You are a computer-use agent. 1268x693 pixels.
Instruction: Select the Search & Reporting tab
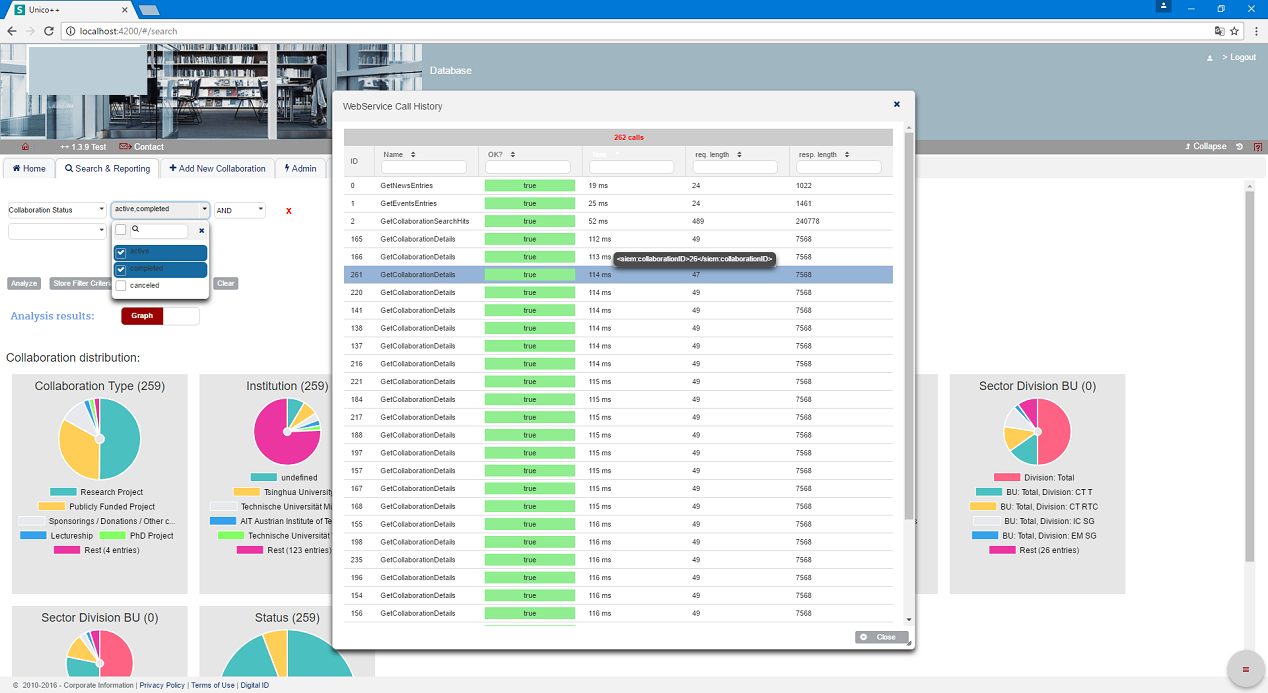[x=107, y=169]
